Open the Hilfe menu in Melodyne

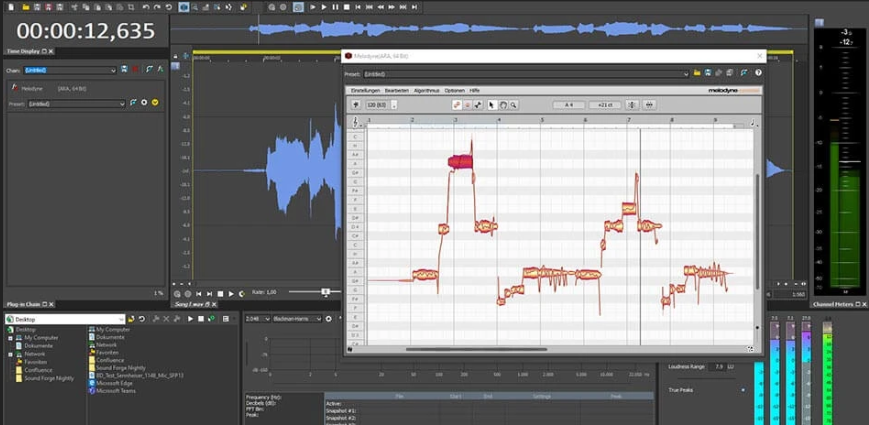474,91
